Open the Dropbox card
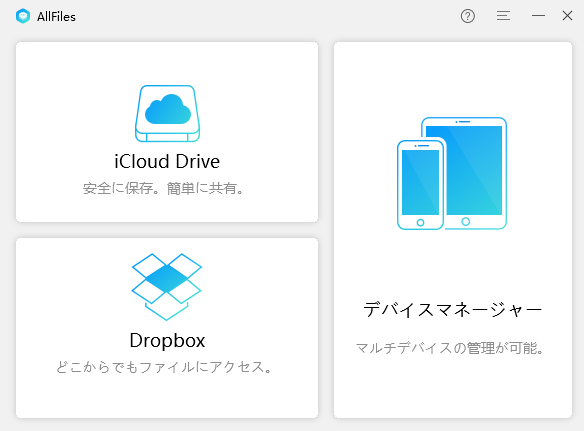The height and width of the screenshot is (431, 584). click(x=167, y=328)
